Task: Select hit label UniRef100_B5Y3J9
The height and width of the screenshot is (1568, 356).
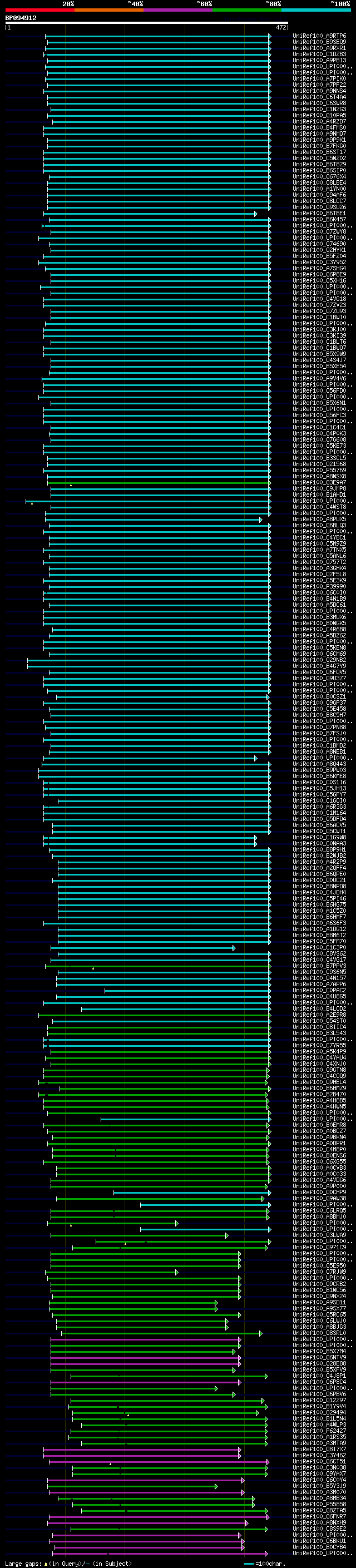Action: 319,1486
